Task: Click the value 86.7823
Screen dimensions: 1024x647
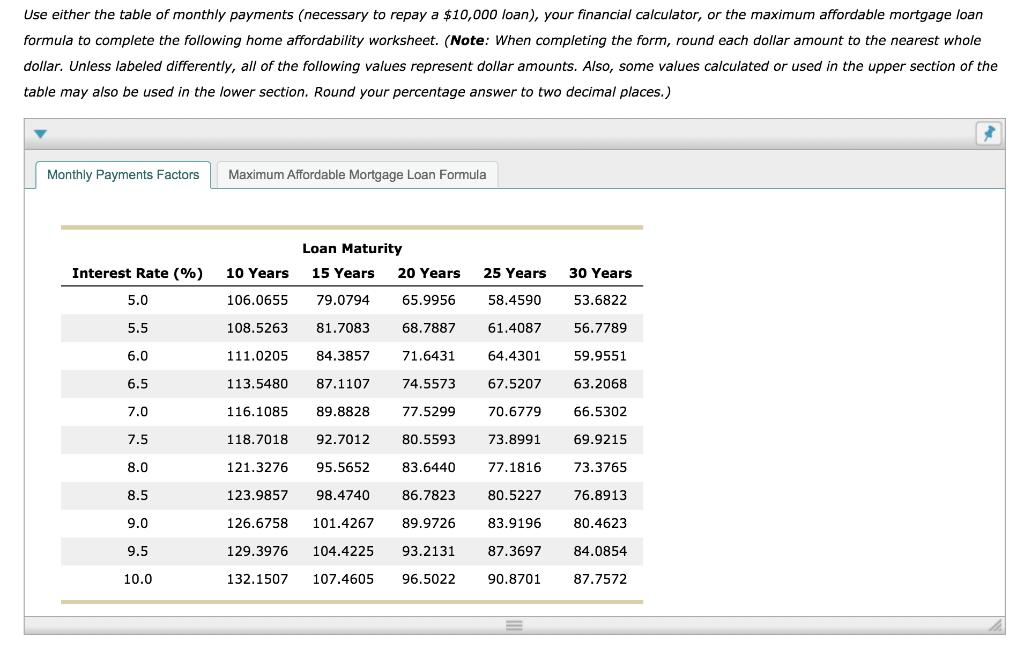Action: pos(429,495)
